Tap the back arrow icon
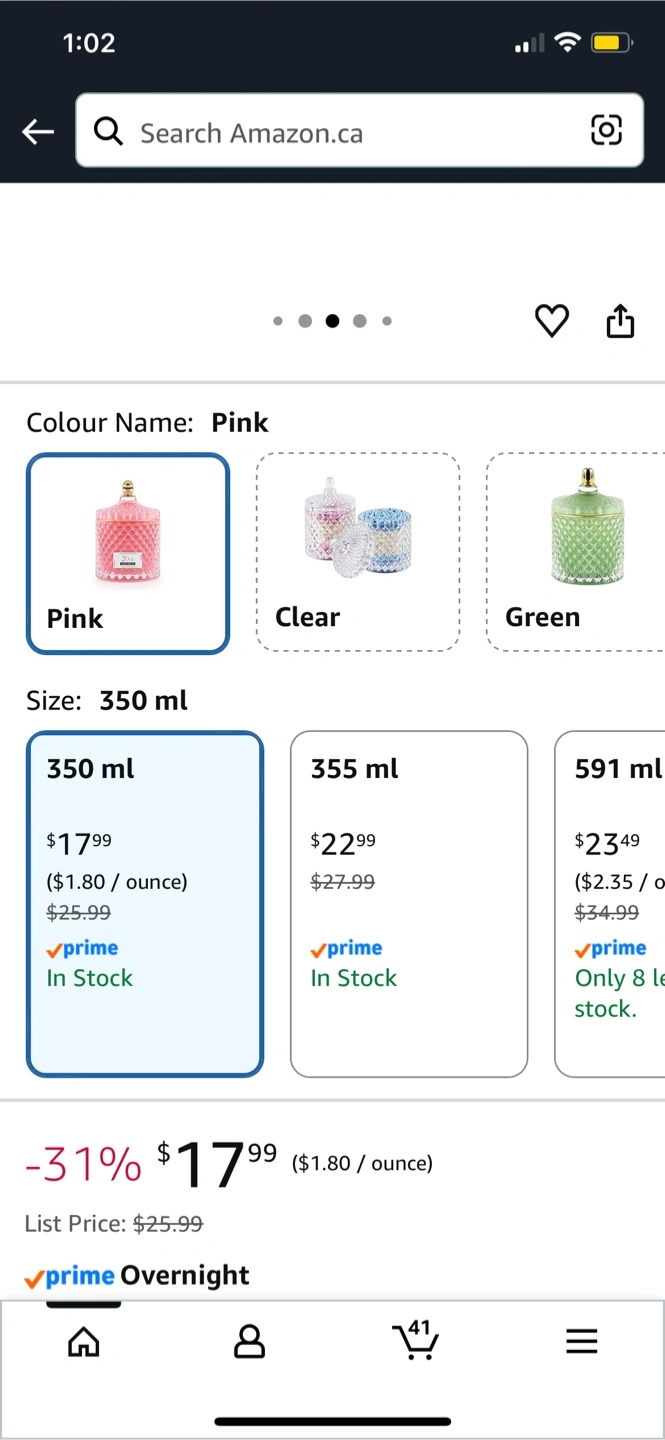This screenshot has height=1440, width=665. coord(38,131)
